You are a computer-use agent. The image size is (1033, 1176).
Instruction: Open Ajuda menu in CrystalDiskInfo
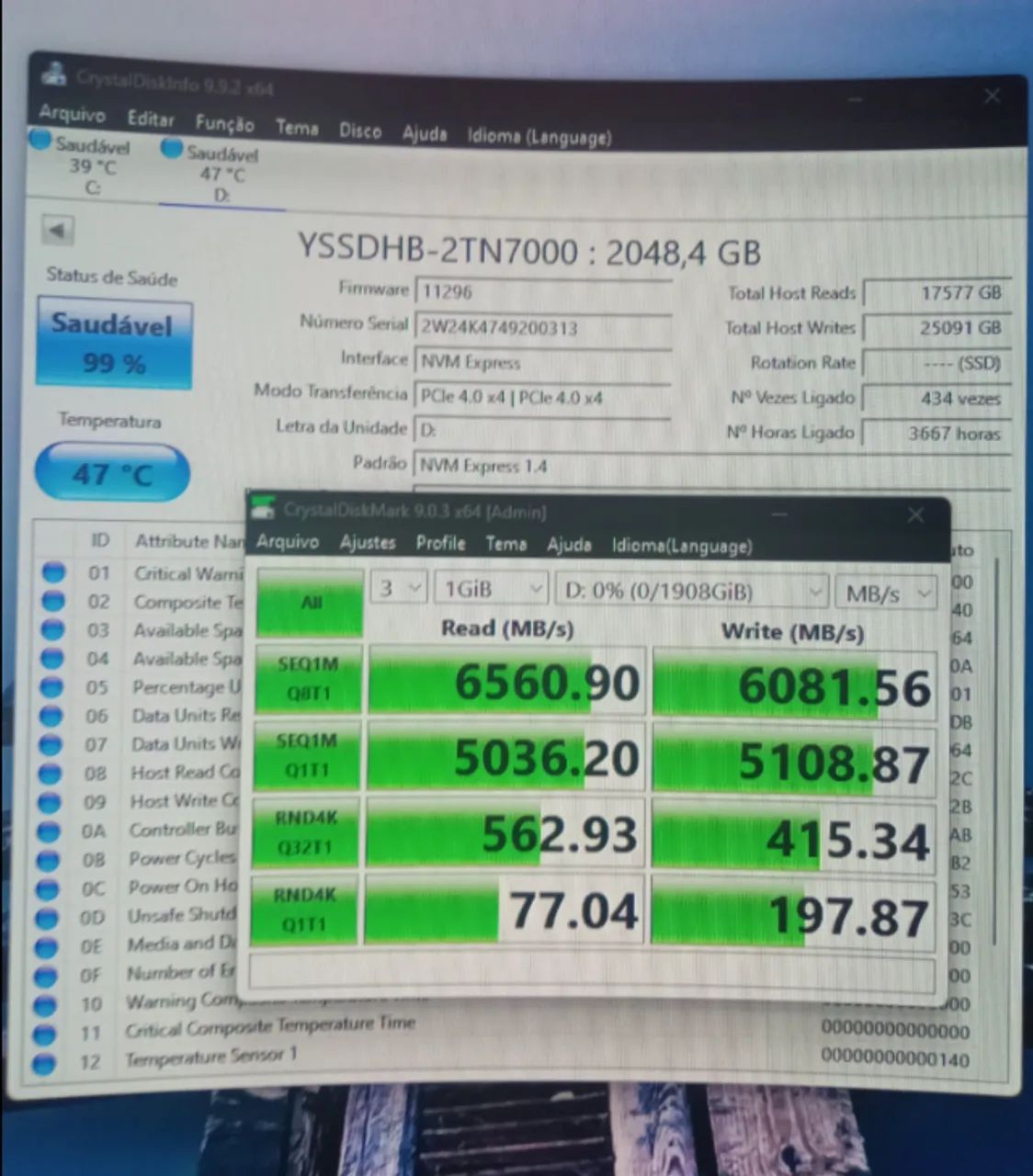(425, 133)
